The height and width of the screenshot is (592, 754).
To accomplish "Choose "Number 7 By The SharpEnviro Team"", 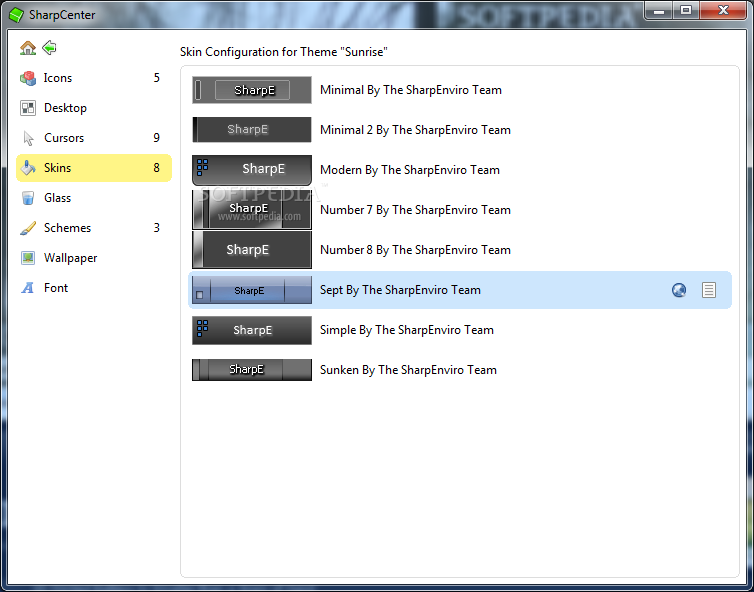I will (x=415, y=210).
